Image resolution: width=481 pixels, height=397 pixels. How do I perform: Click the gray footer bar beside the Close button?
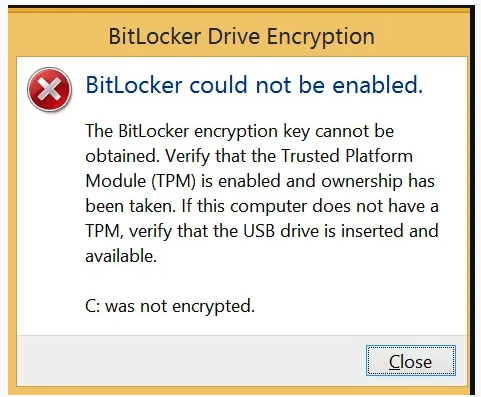(190, 361)
